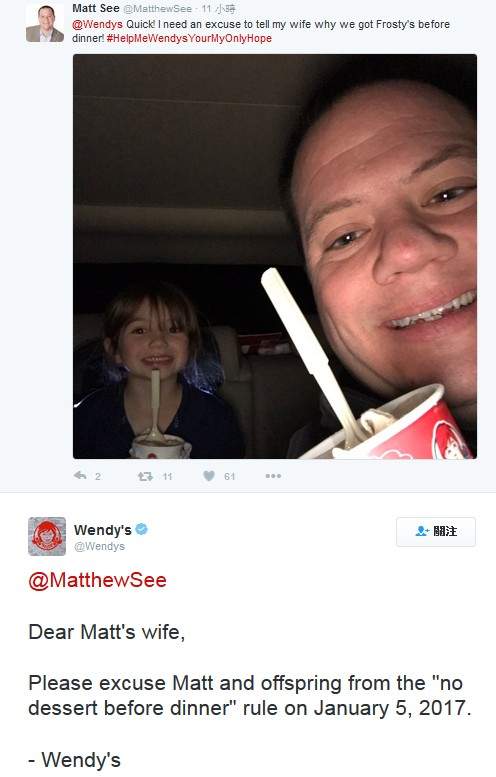The image size is (496, 777).
Task: Retweet Matt See's Frosty tweet
Action: [x=145, y=476]
